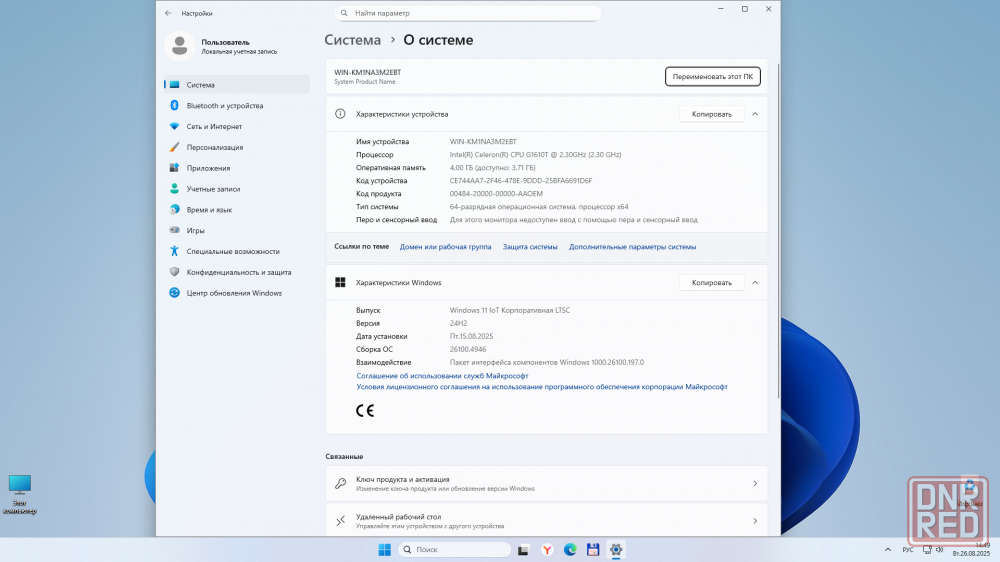Click the Конфиденциальность и защита shield icon
The height and width of the screenshot is (562, 1000).
tap(174, 272)
